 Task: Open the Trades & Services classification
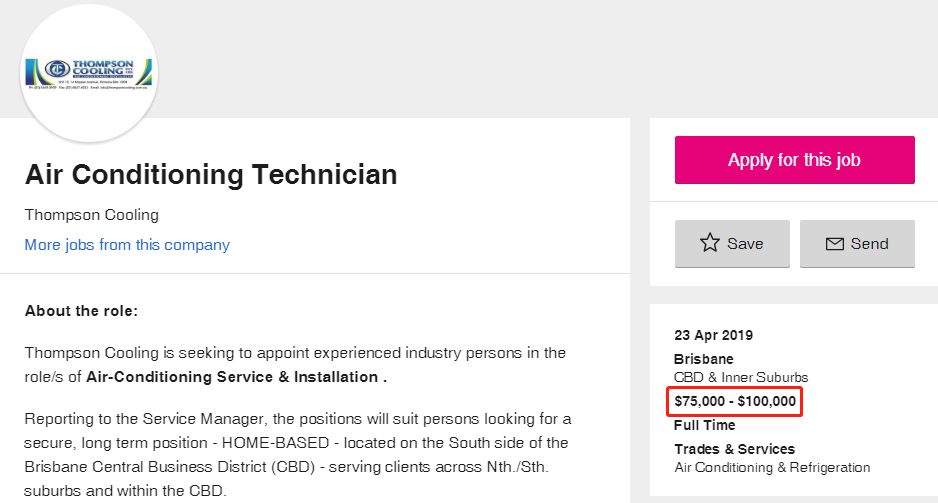click(734, 449)
